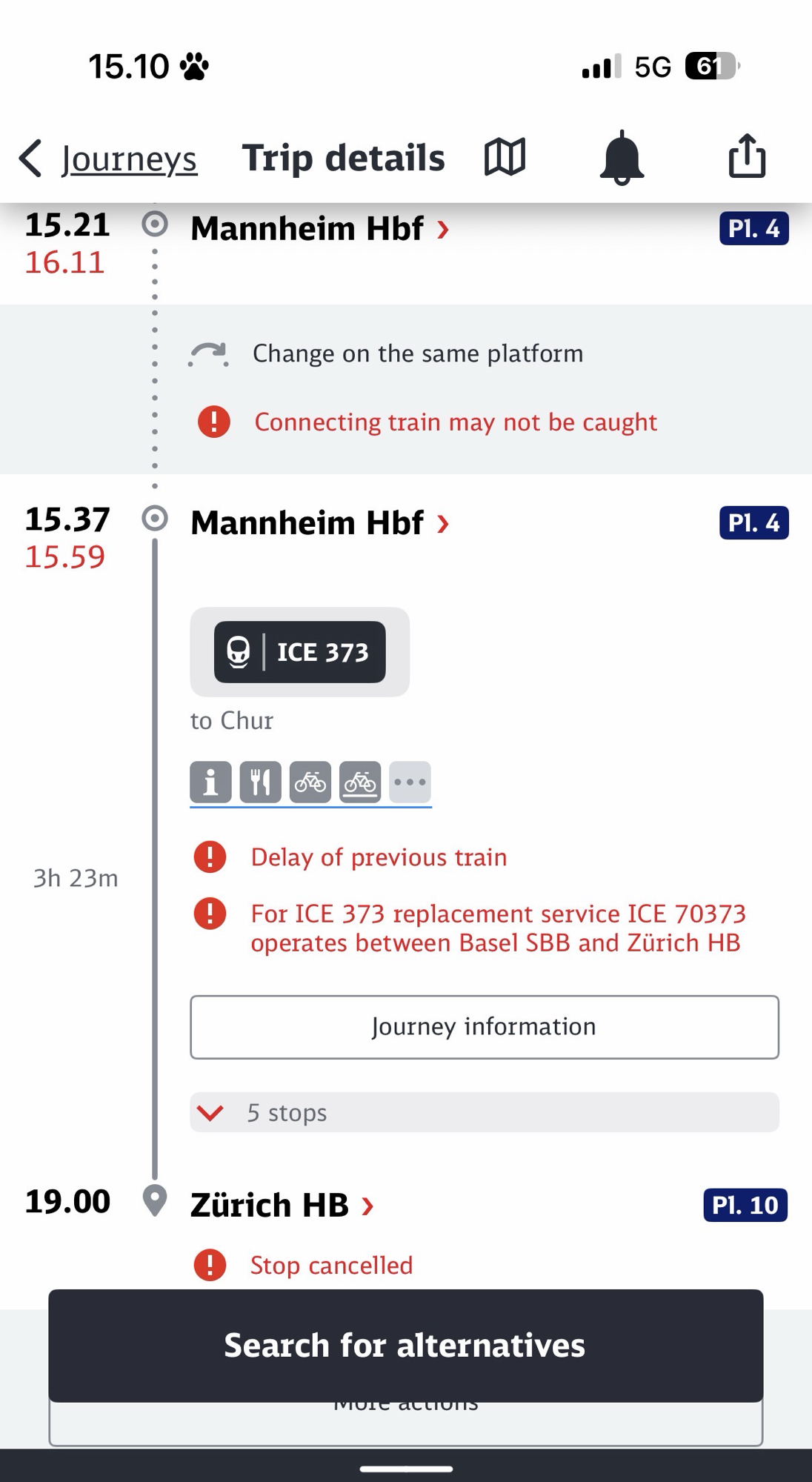
Task: Tap the Pl. 10 platform badge
Action: click(745, 1205)
